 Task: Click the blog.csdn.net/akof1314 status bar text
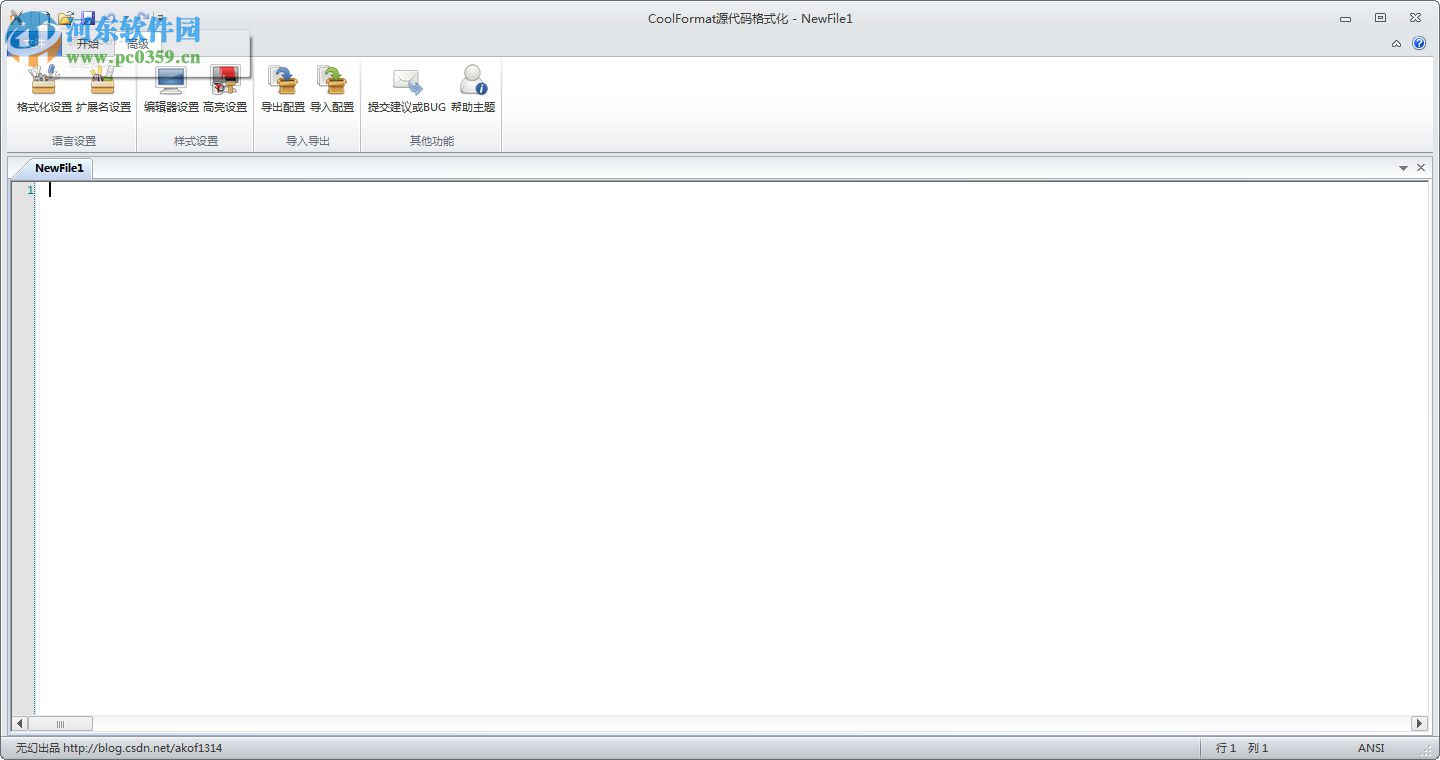(143, 748)
